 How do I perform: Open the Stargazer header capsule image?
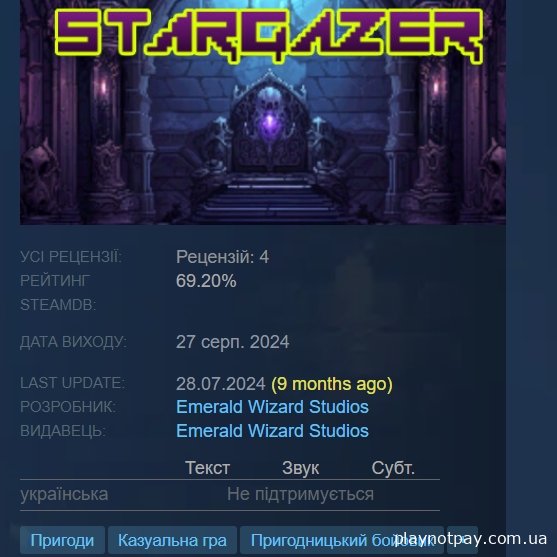tap(263, 112)
